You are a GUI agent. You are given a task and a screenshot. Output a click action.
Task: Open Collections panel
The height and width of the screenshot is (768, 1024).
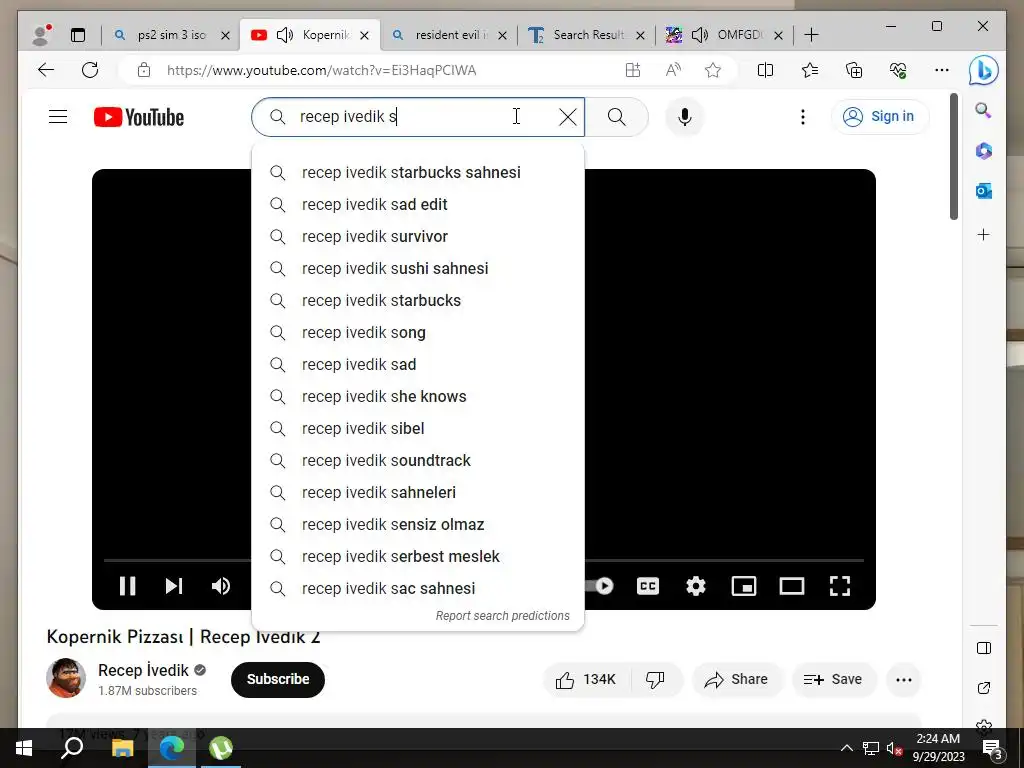click(x=854, y=70)
